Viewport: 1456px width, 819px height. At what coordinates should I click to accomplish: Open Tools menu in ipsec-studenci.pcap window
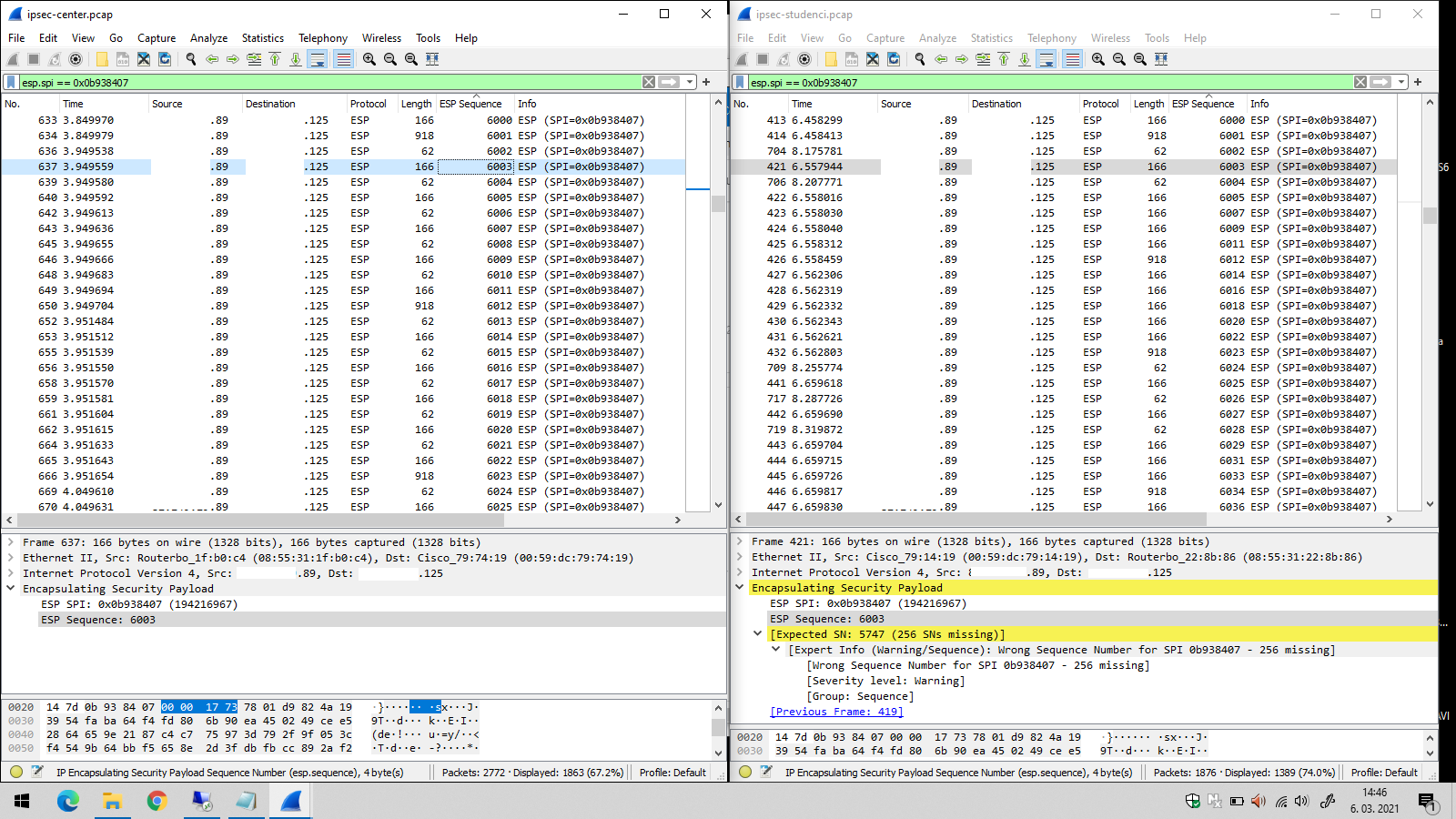1157,38
